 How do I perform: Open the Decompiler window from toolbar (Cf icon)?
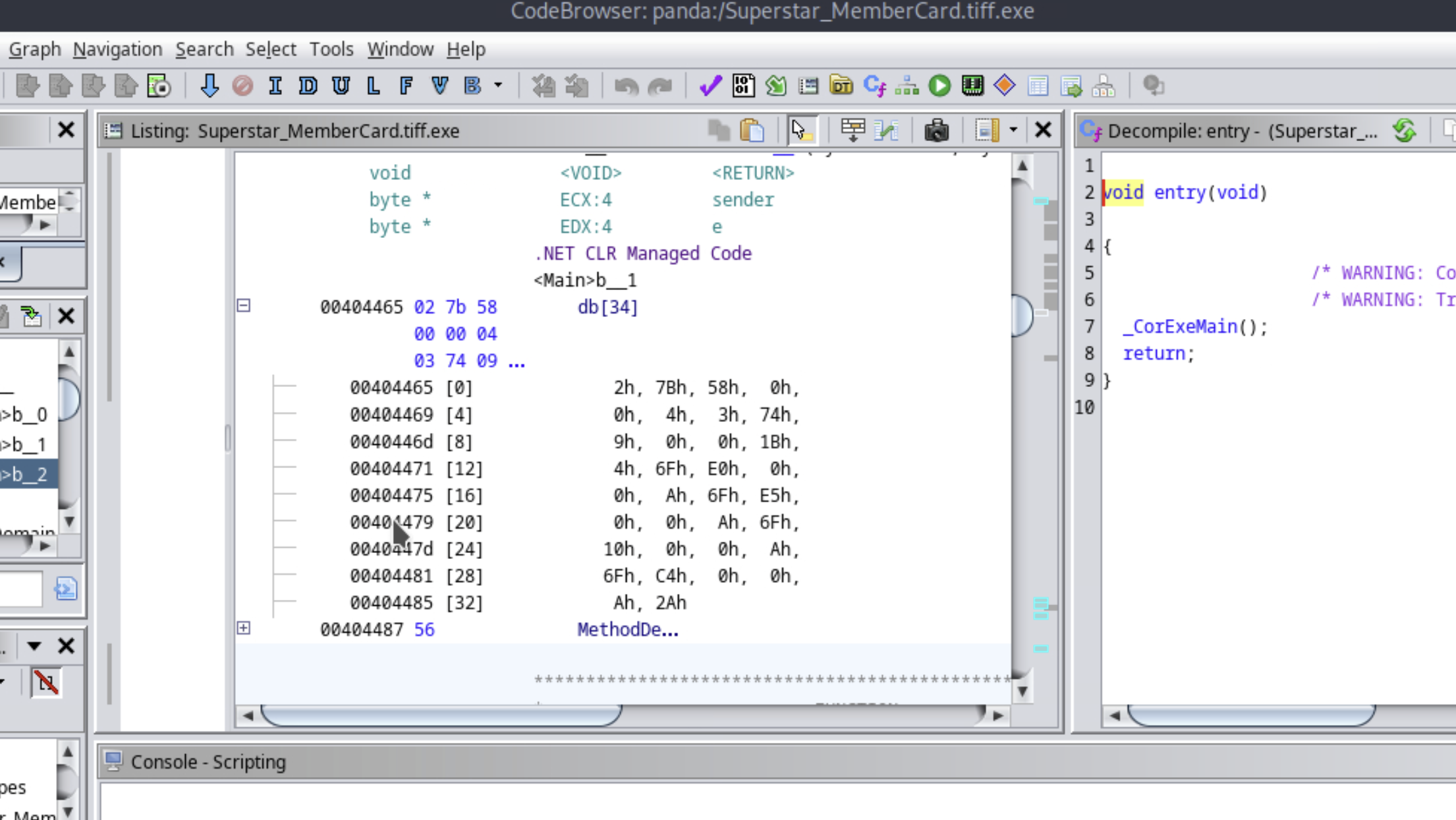pos(875,86)
